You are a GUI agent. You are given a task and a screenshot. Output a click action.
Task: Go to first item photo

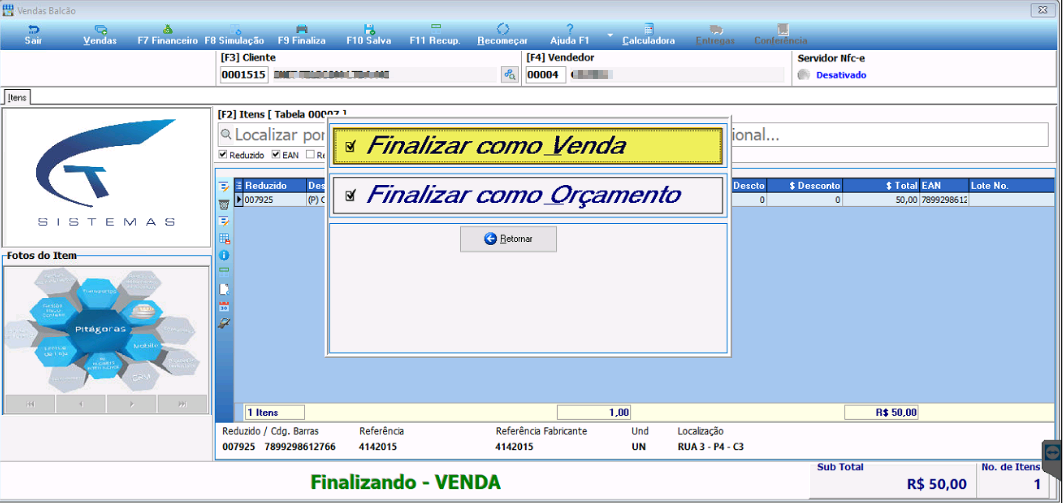coord(31,403)
